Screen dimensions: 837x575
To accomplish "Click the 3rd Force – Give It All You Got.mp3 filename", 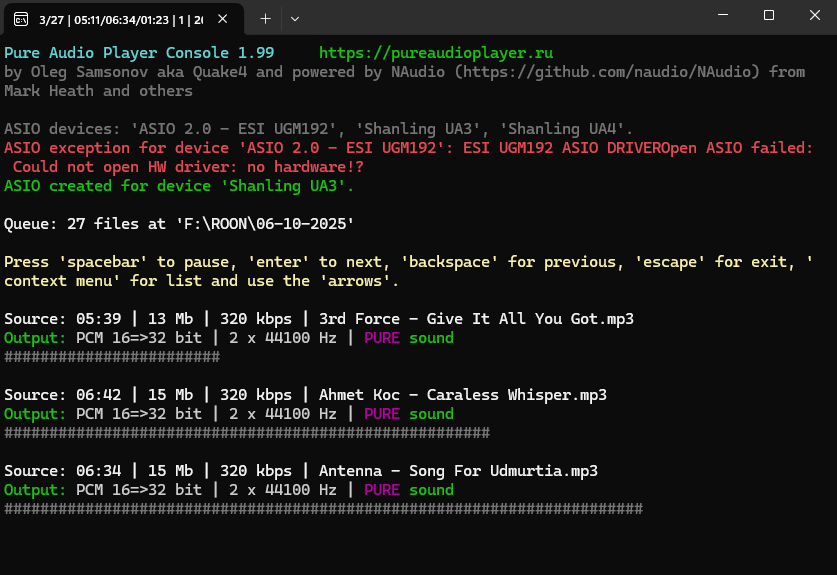I will coord(476,319).
